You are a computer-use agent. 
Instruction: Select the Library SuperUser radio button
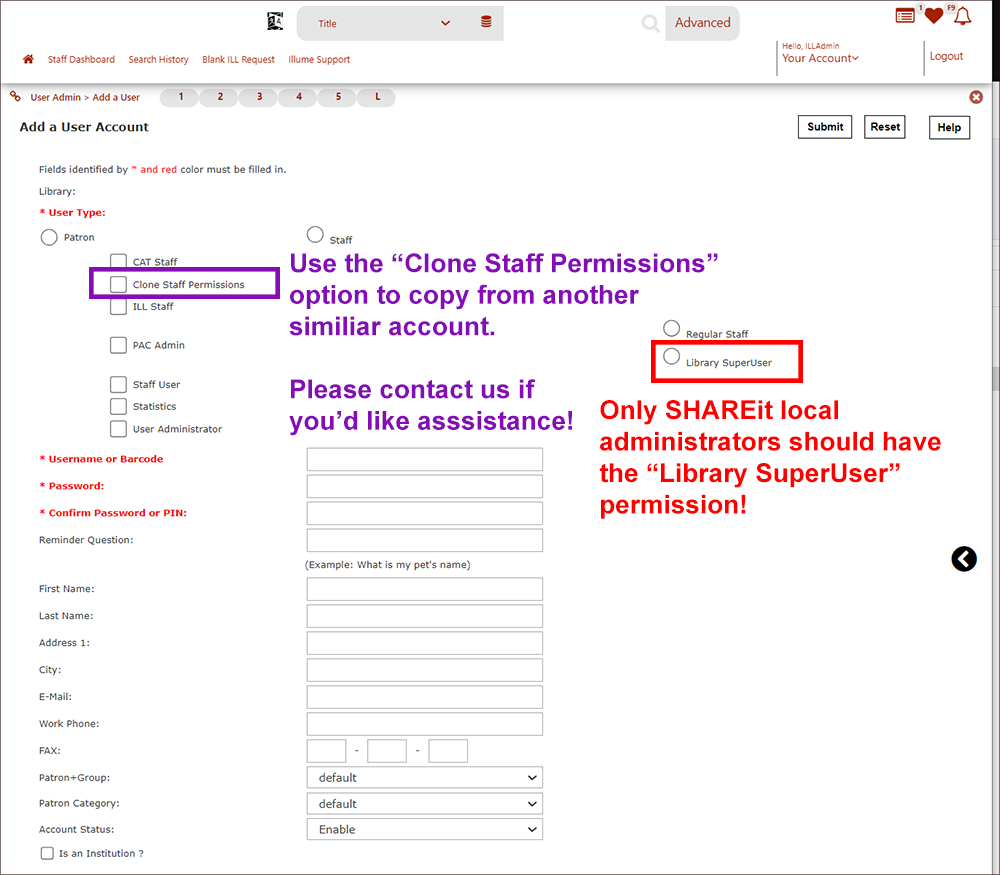coord(672,357)
